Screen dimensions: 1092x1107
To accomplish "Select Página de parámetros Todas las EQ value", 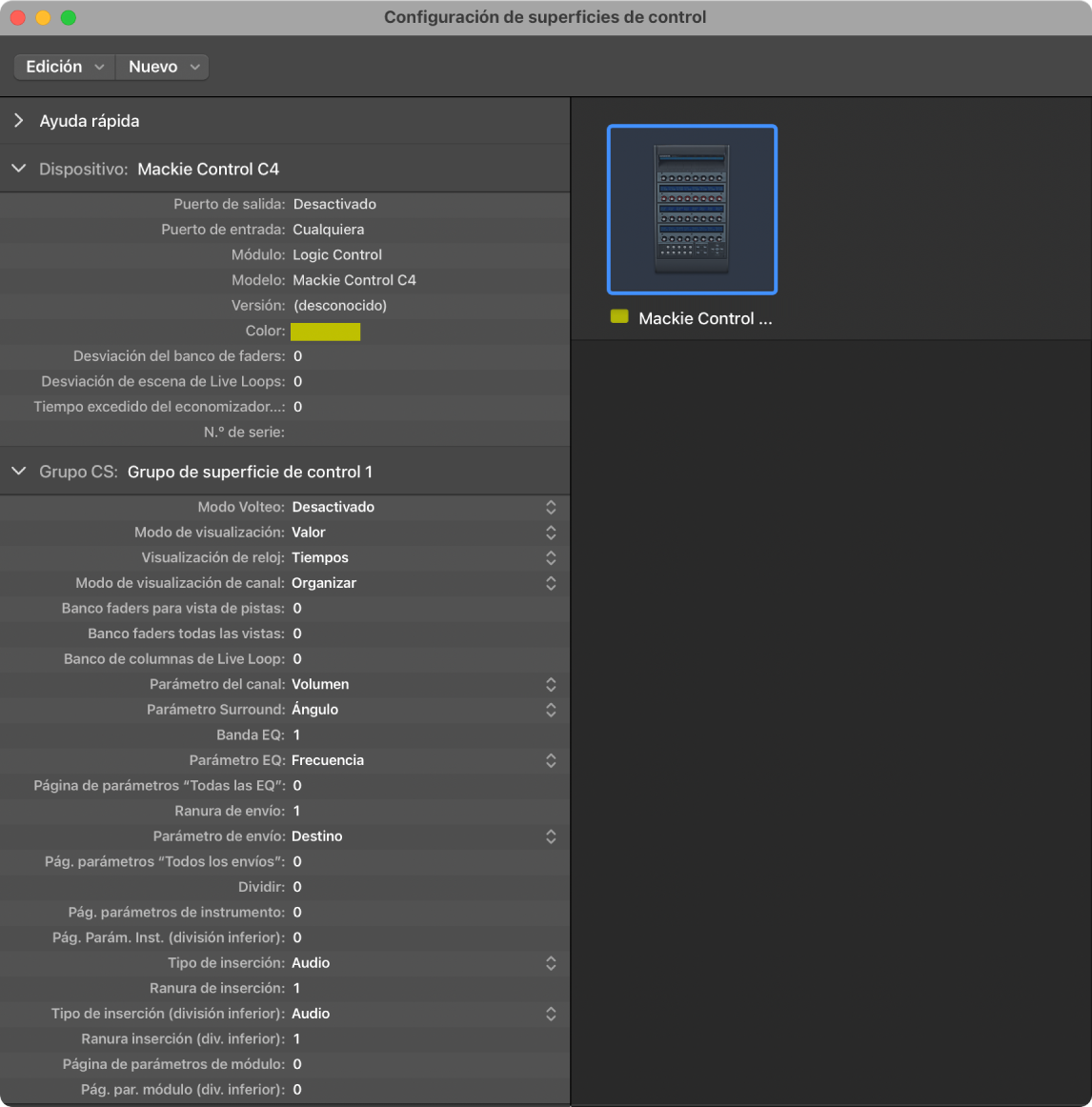I will (x=297, y=785).
